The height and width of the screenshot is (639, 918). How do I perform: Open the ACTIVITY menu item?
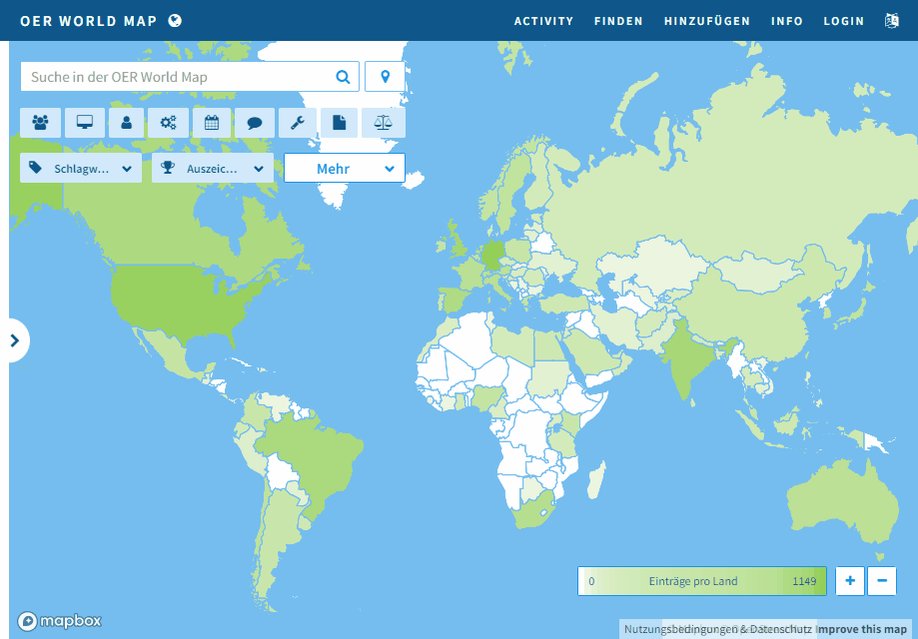543,21
